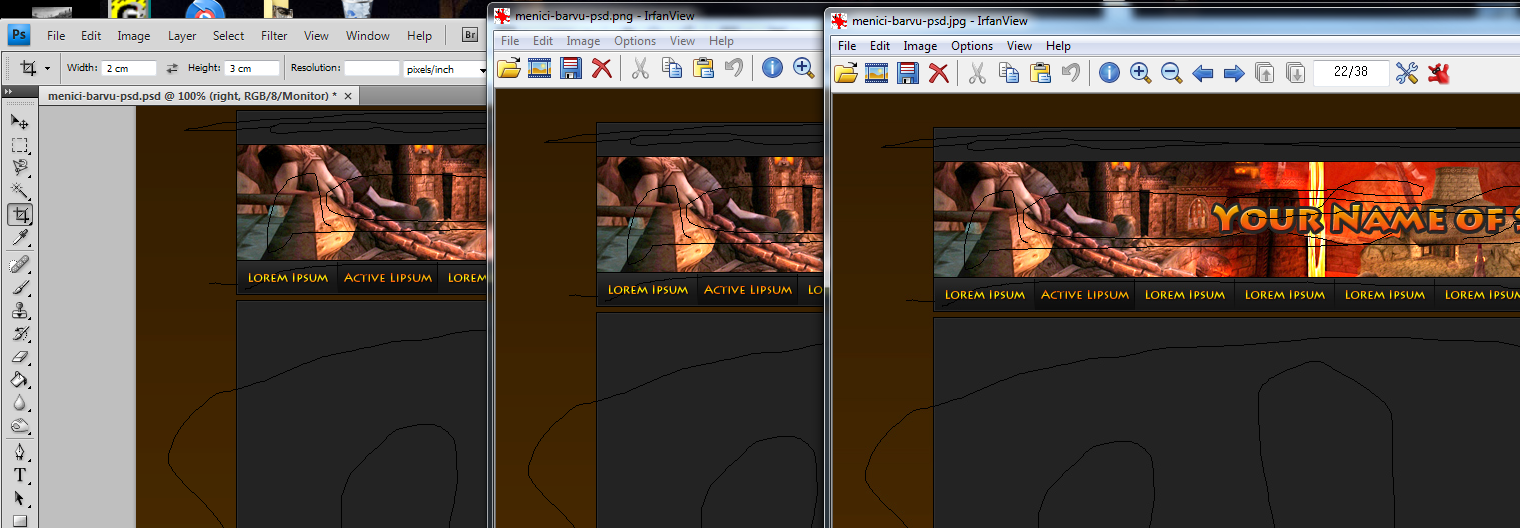The image size is (1520, 528).
Task: Click Copy icon in PNG IrfanView window
Action: 672,68
